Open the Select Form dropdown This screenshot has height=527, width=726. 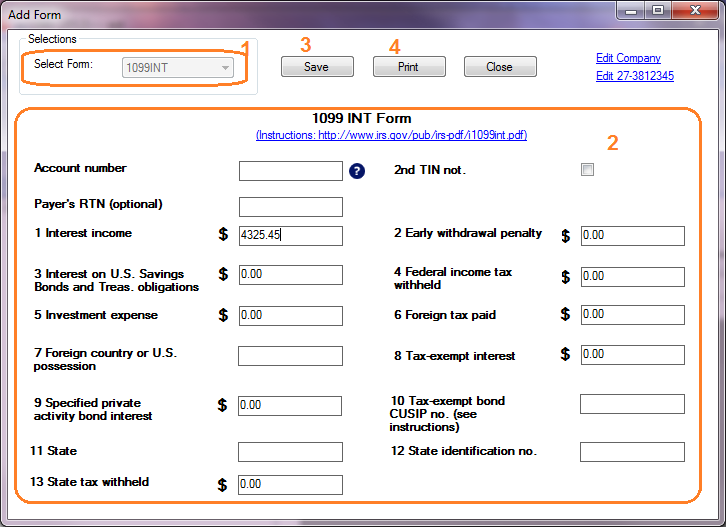(177, 68)
